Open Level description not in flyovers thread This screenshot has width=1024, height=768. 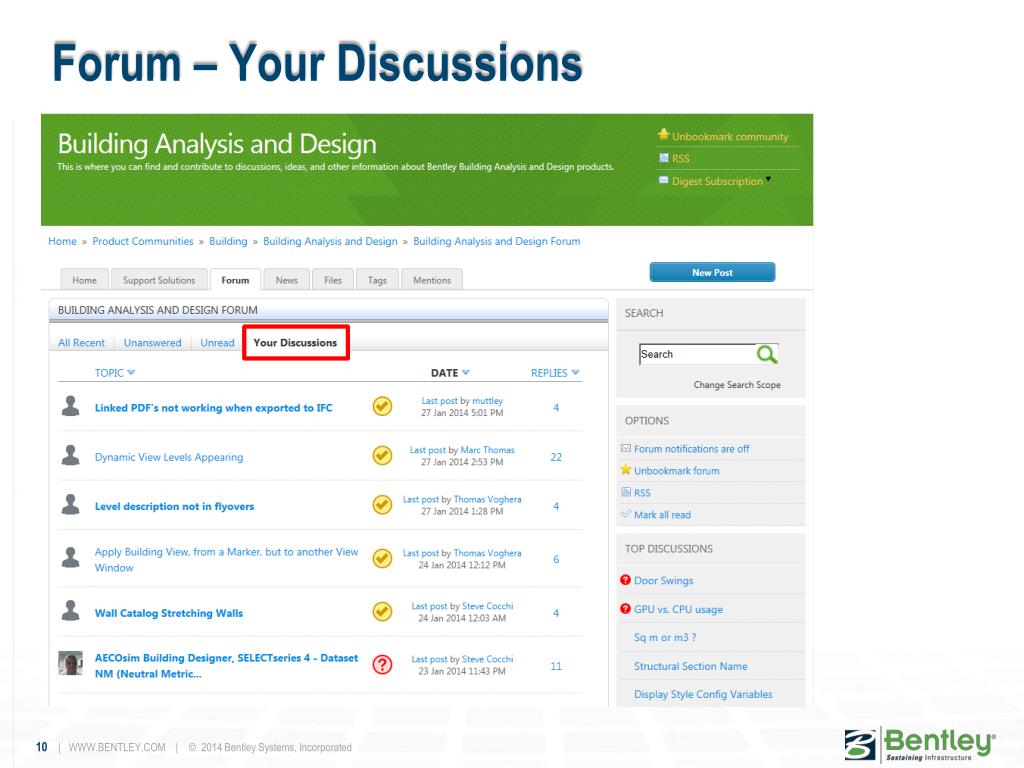pos(174,506)
